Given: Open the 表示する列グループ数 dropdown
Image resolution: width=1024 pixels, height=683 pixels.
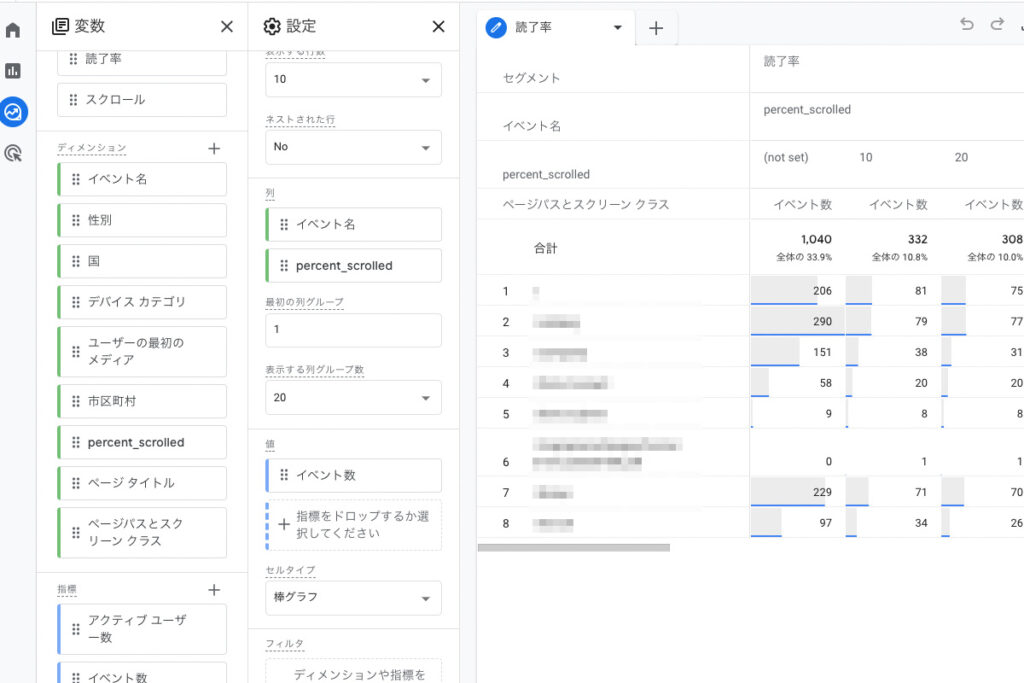Looking at the screenshot, I should pos(353,398).
